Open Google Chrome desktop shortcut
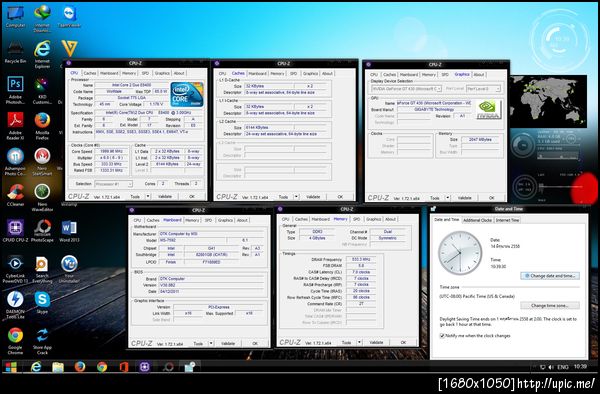Screen dimensions: 600x394 point(15,341)
